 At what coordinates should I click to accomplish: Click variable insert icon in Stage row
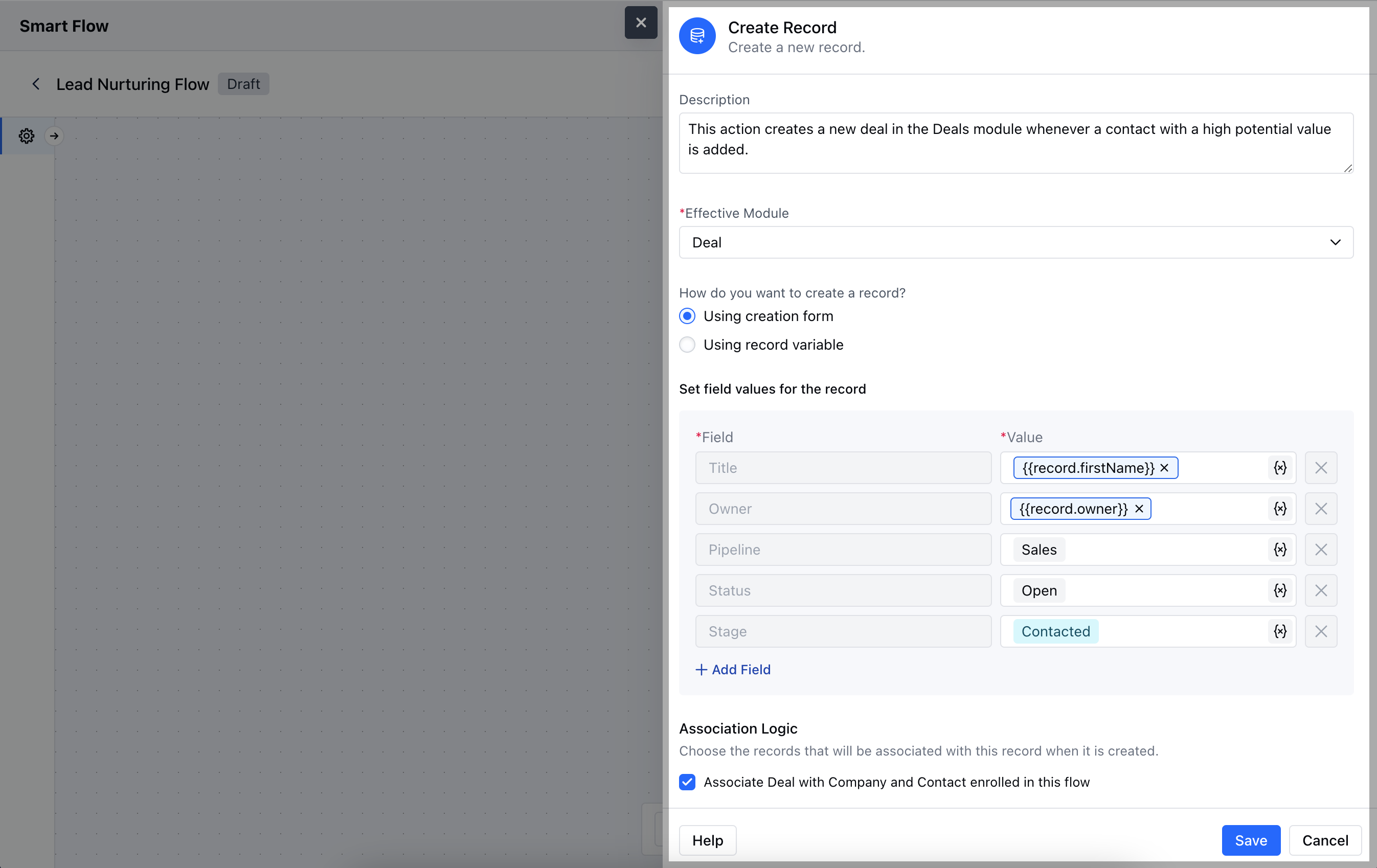[1280, 631]
